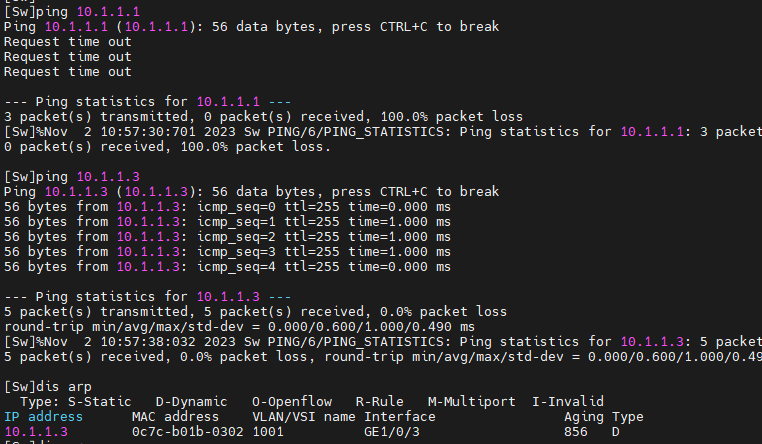Click the icmp_seq=4 reply line
This screenshot has width=762, height=444.
pos(227,266)
